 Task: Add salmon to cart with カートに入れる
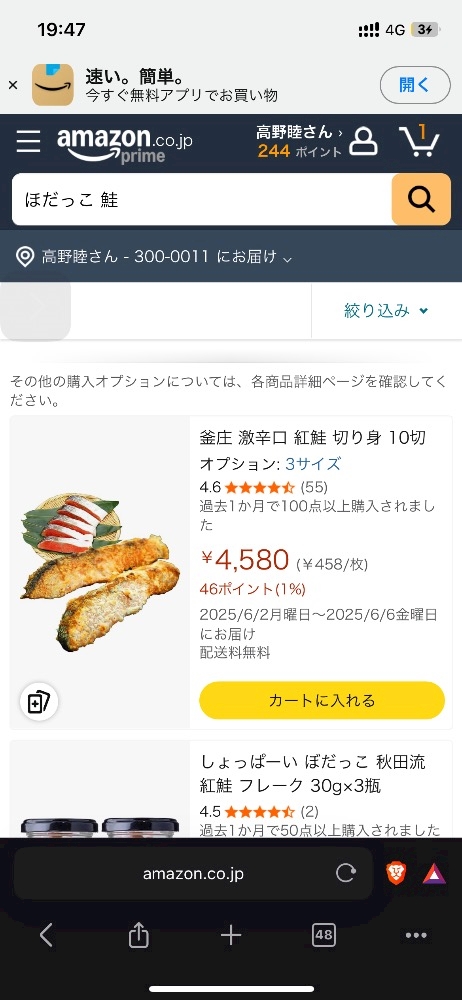point(322,700)
